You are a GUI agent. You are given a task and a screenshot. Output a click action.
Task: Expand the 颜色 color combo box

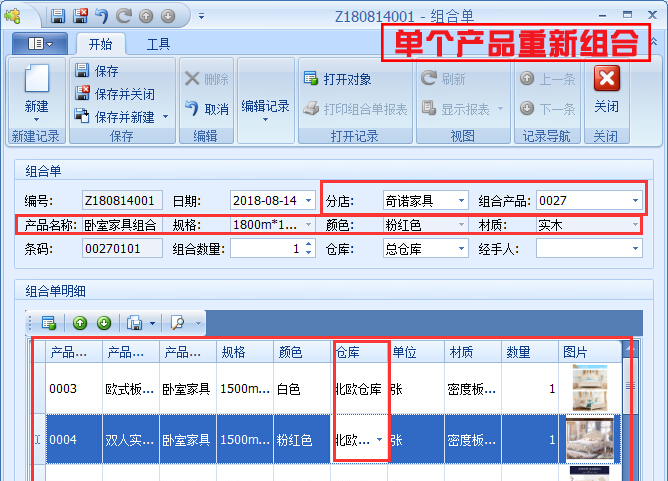pyautogui.click(x=461, y=225)
